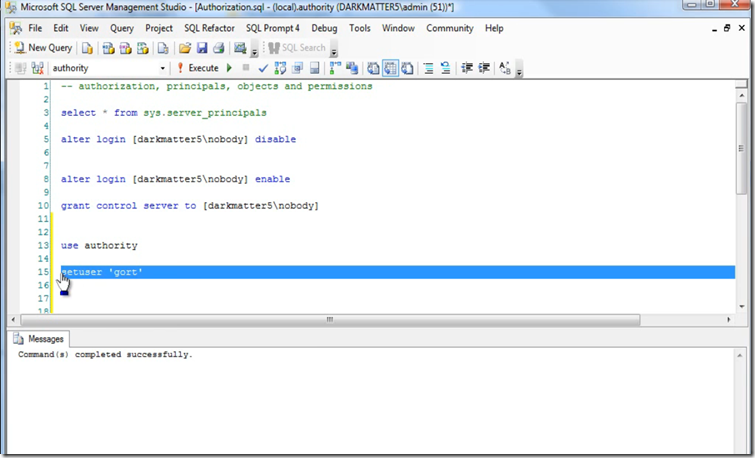Open the File menu

click(35, 28)
